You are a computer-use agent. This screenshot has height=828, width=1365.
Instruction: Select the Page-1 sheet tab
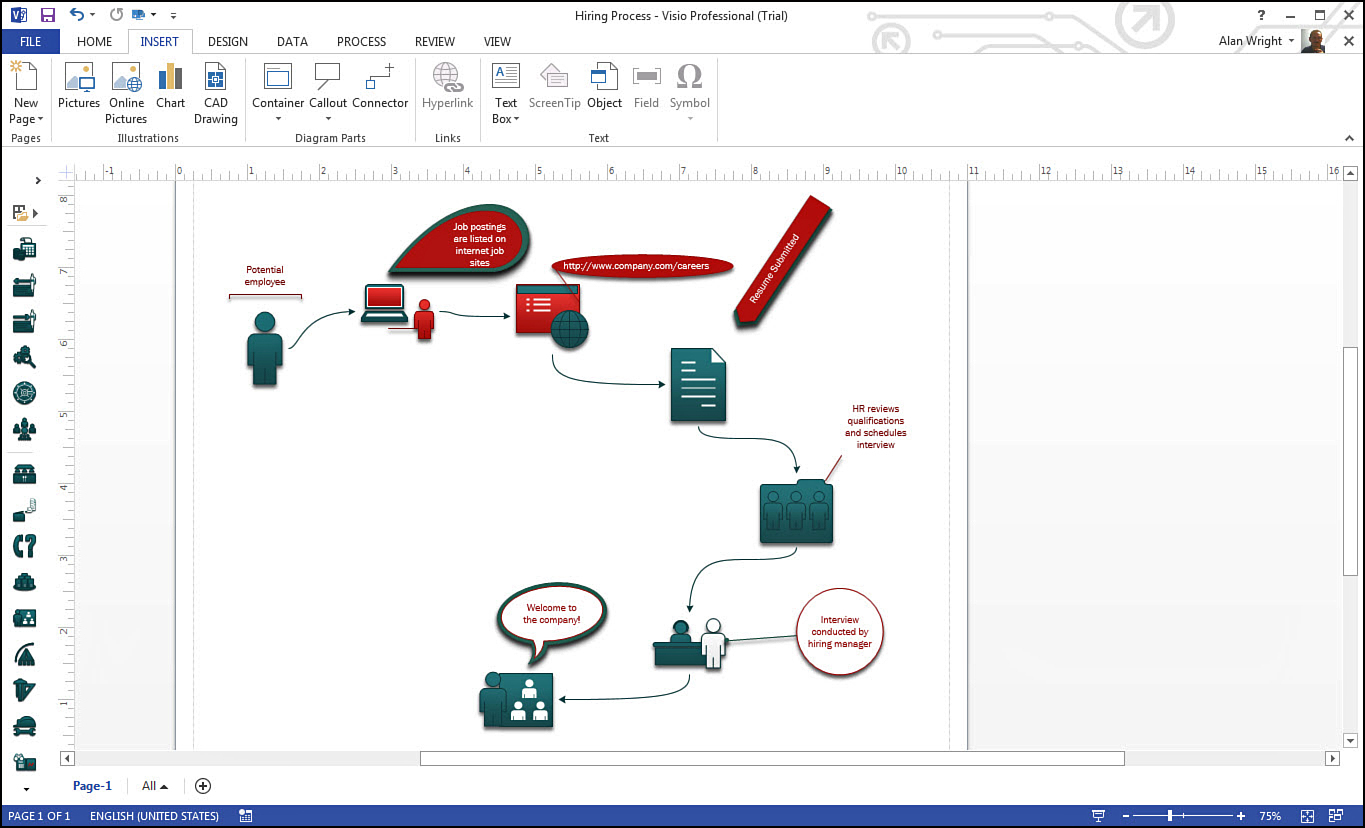point(93,786)
